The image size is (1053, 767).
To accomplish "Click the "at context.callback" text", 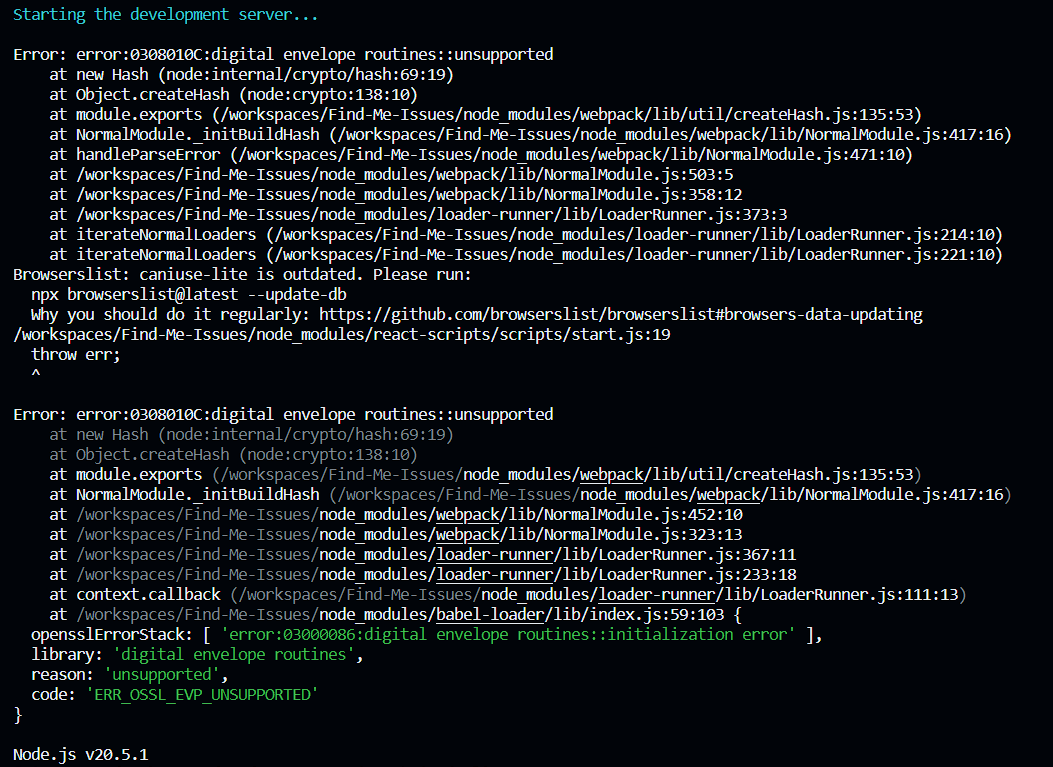I will point(134,595).
